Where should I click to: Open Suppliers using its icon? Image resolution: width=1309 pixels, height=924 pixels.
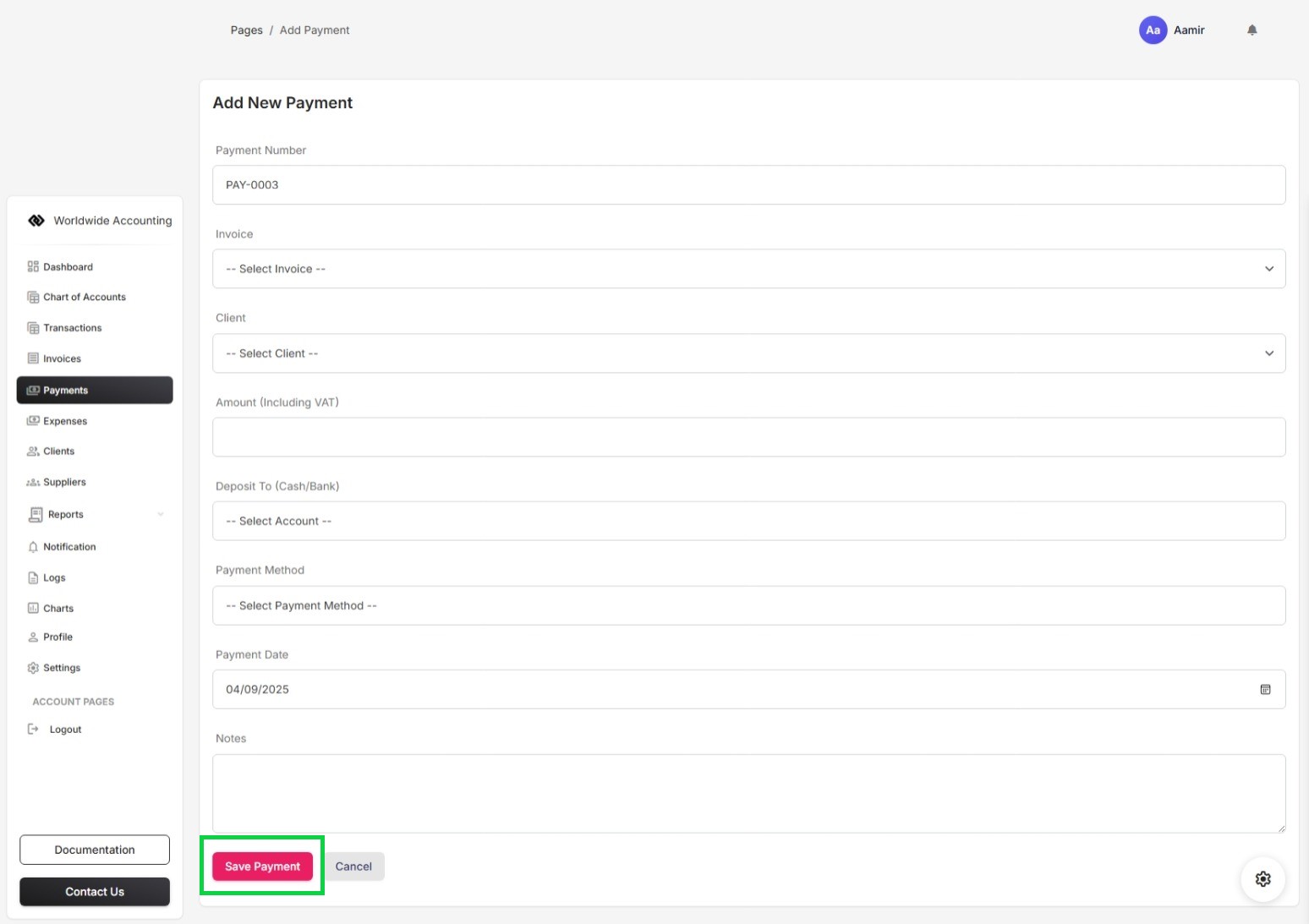(x=33, y=482)
